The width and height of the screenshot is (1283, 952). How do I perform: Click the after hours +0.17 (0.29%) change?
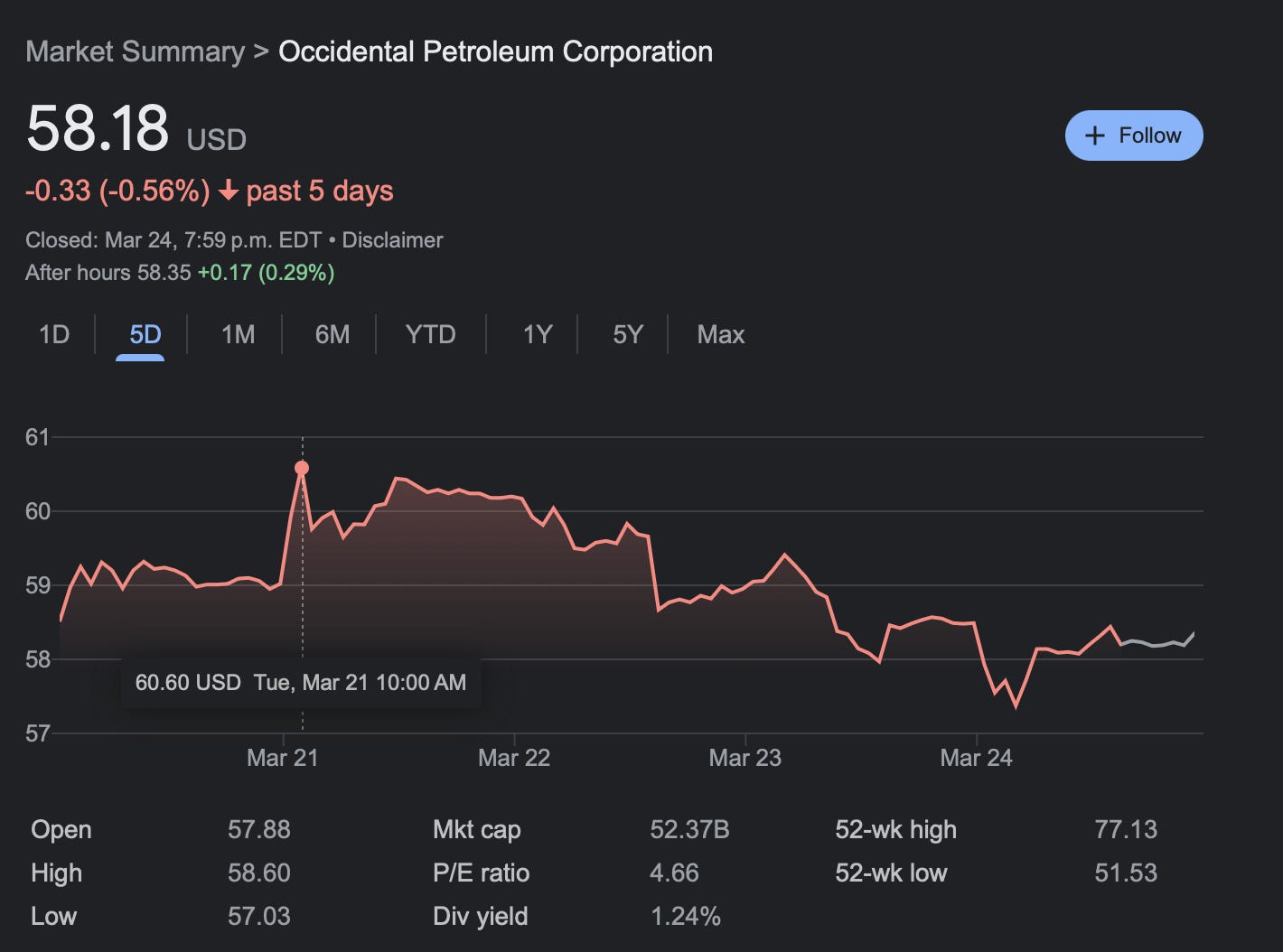[267, 272]
